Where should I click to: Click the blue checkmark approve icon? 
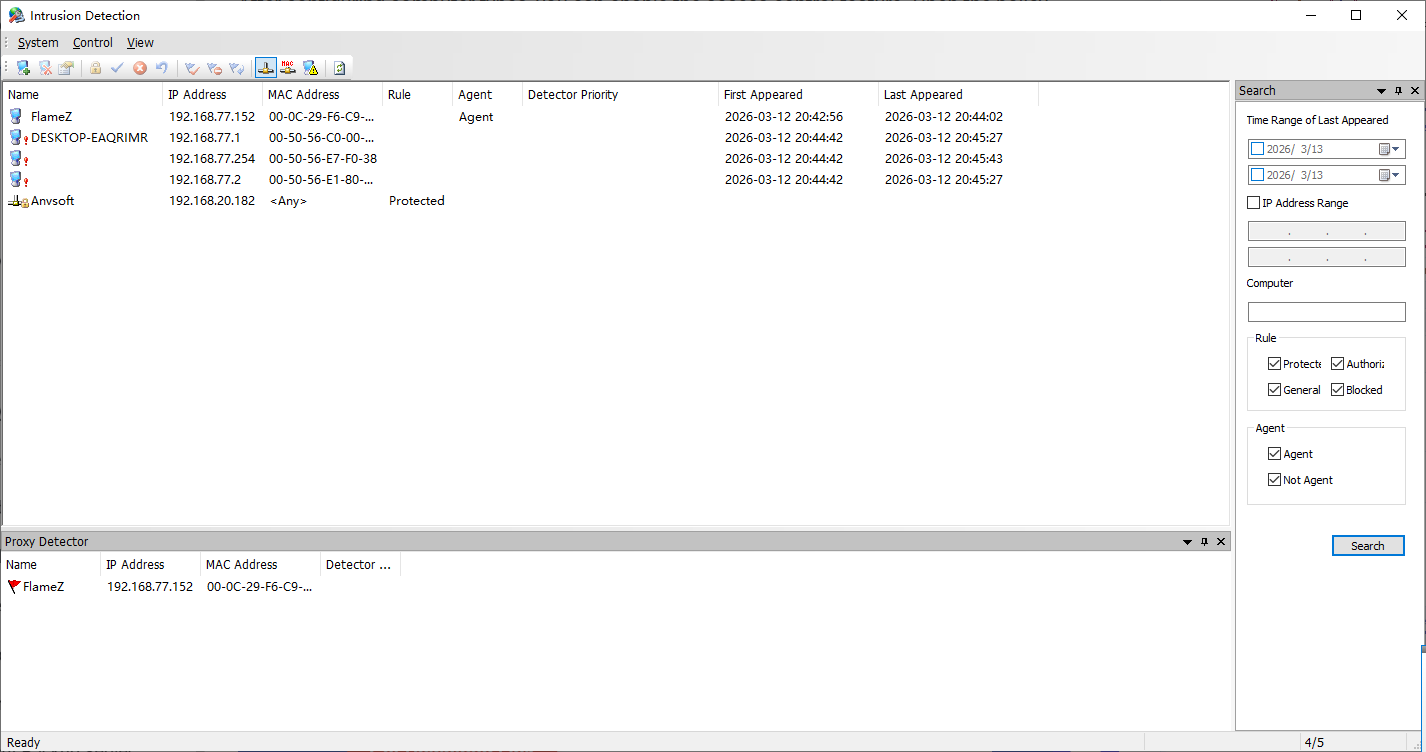click(x=116, y=67)
